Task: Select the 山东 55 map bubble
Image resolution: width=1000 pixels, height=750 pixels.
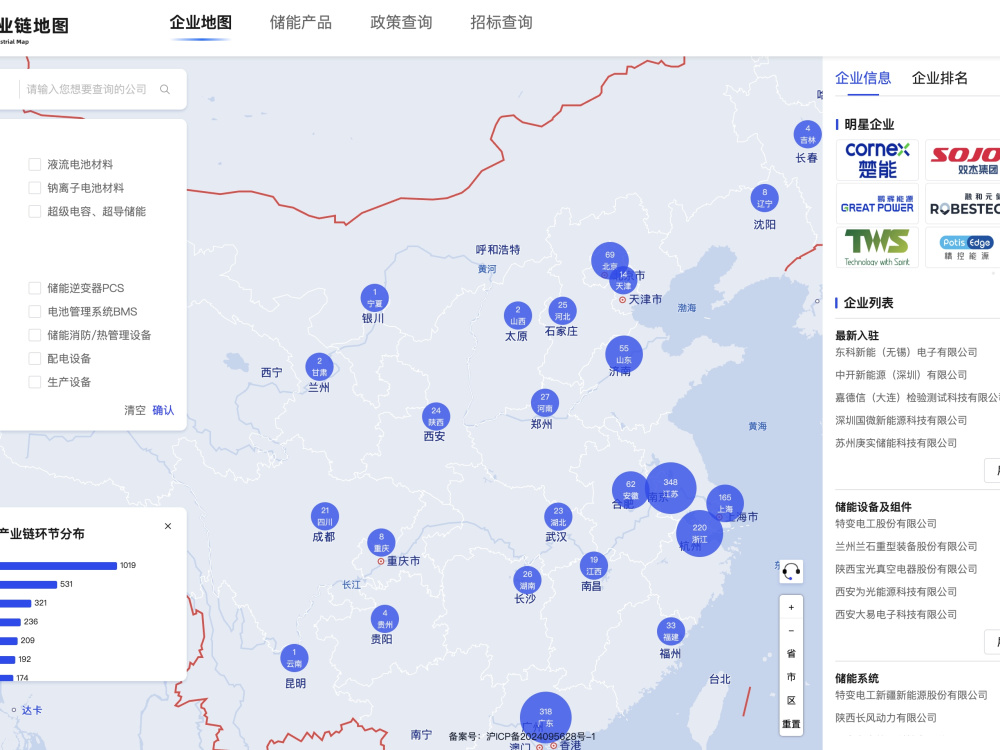Action: 624,354
